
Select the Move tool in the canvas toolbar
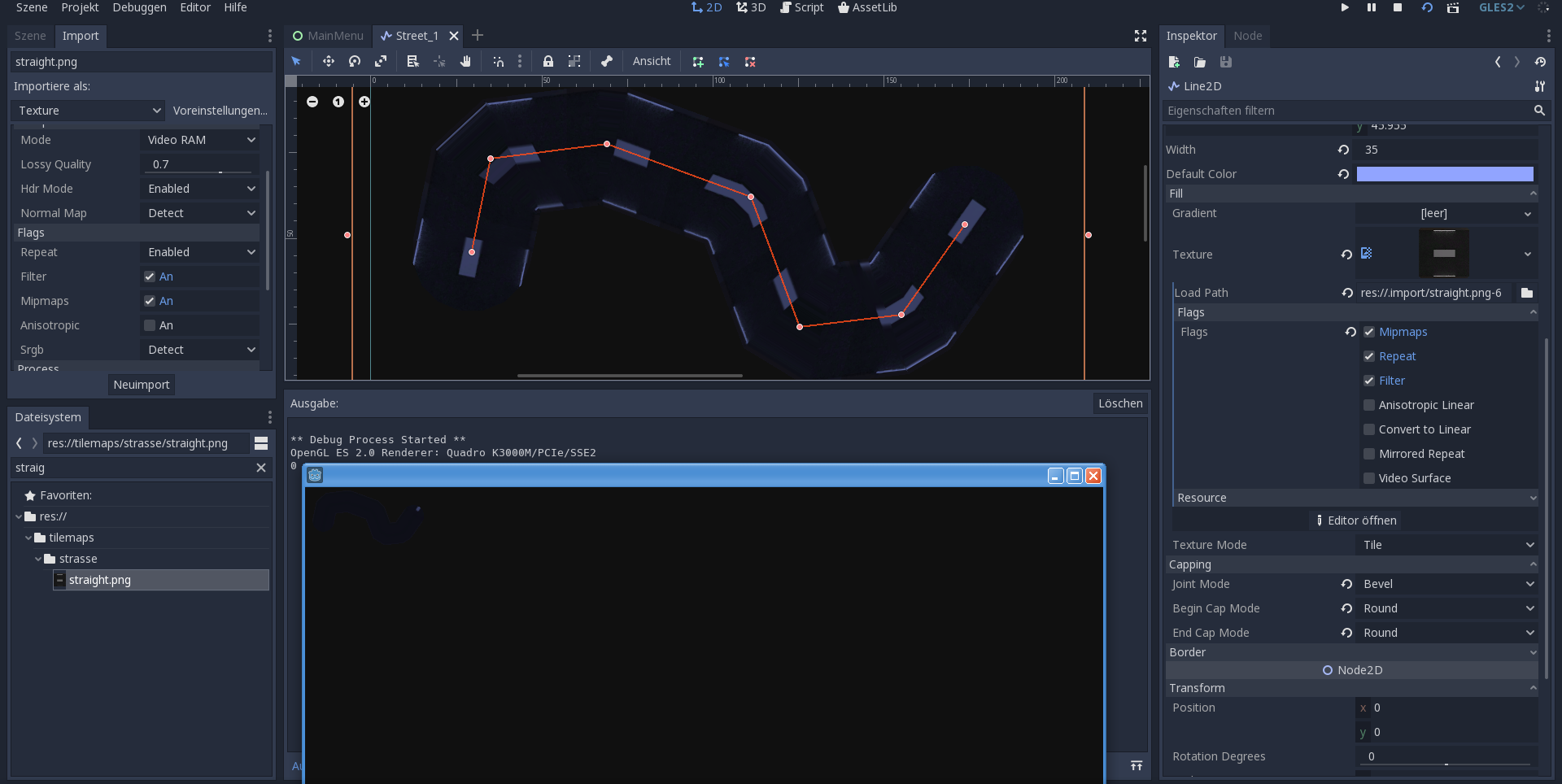(x=329, y=61)
